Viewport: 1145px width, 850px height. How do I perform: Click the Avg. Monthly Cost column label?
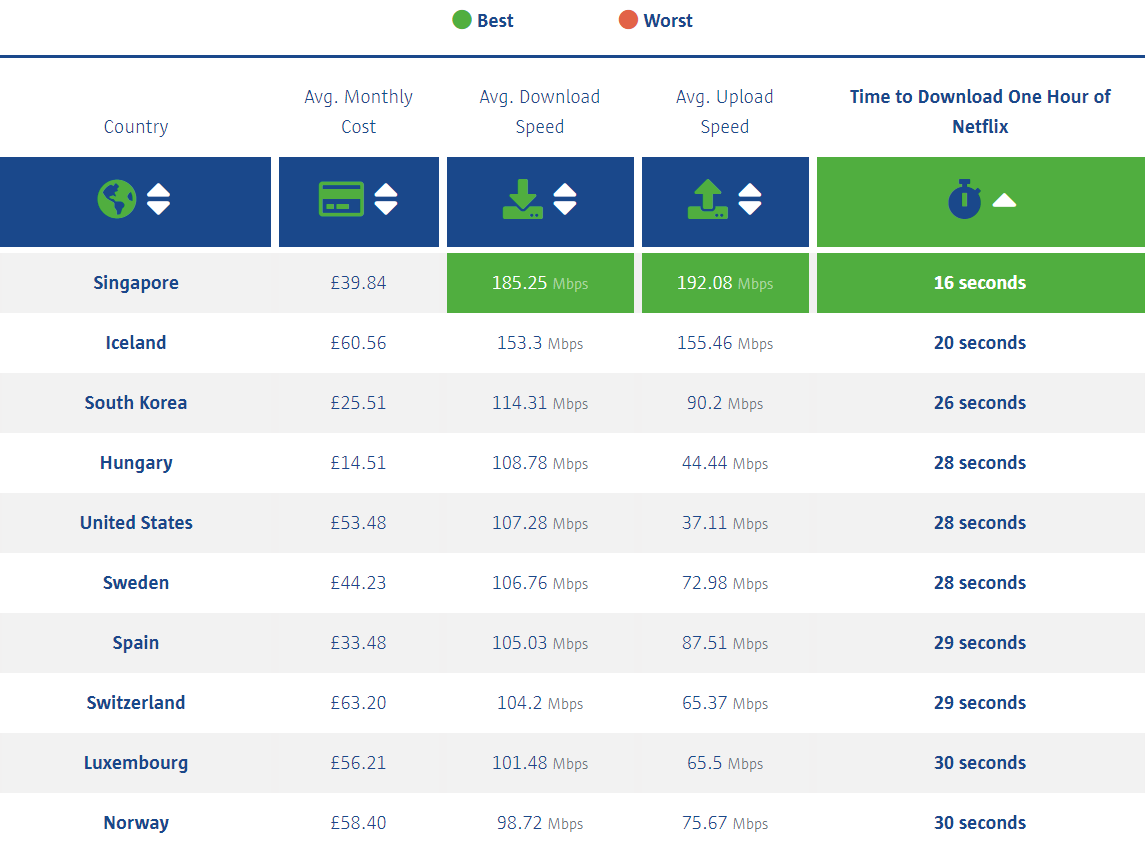358,112
